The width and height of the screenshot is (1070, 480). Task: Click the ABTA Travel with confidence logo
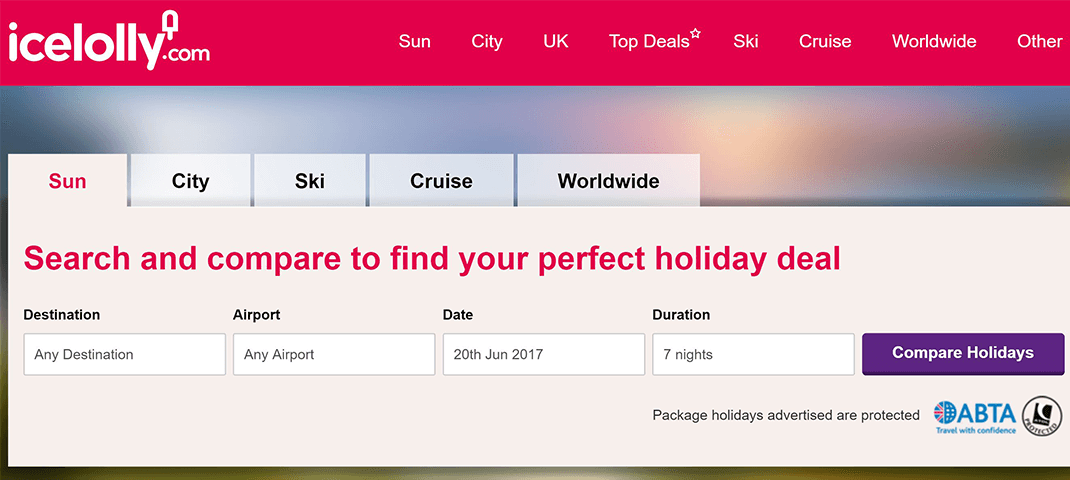(974, 416)
